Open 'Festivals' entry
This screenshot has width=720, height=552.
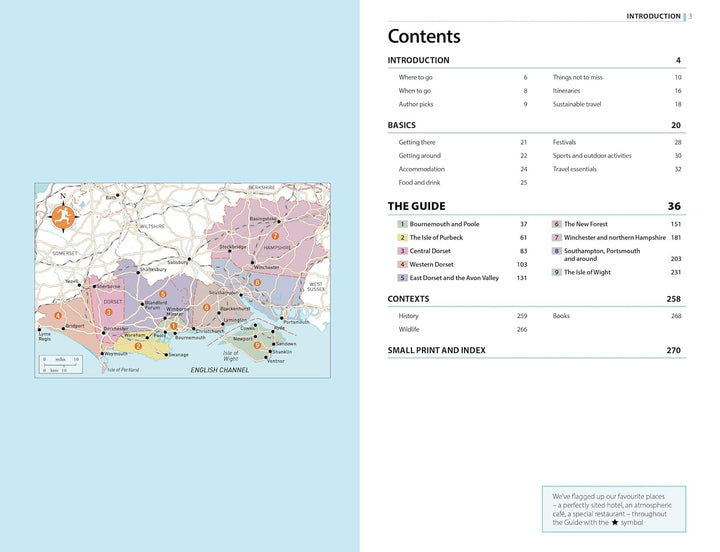[x=564, y=142]
